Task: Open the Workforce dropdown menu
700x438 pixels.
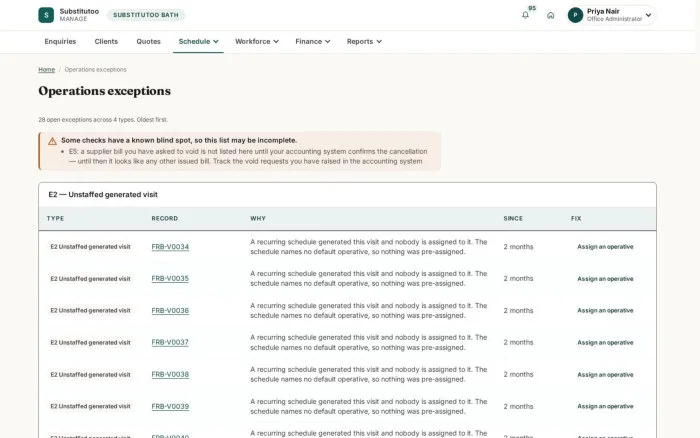Action: pyautogui.click(x=257, y=42)
